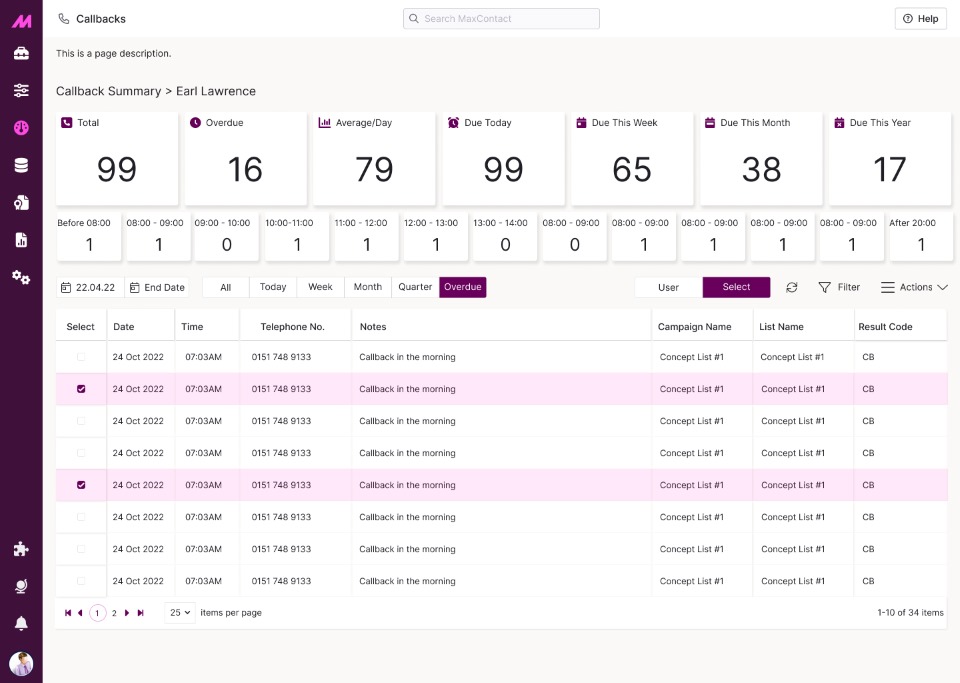The width and height of the screenshot is (960, 683).
Task: Click the Filter funnel button
Action: pos(839,287)
